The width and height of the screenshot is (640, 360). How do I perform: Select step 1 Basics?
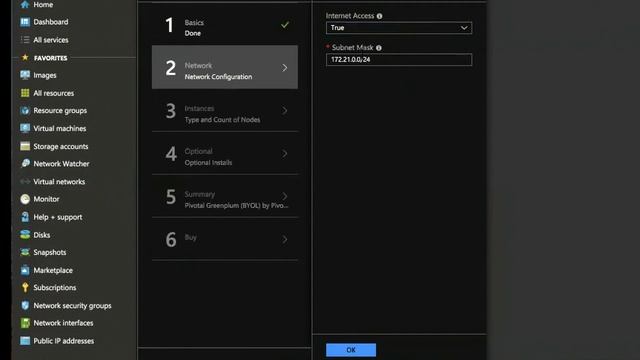click(225, 25)
